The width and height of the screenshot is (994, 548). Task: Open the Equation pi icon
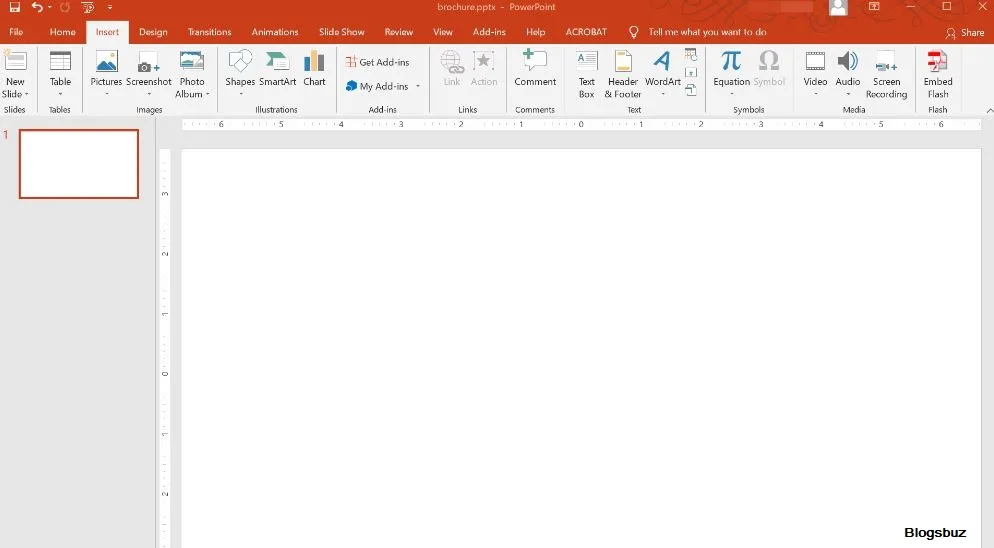click(731, 63)
